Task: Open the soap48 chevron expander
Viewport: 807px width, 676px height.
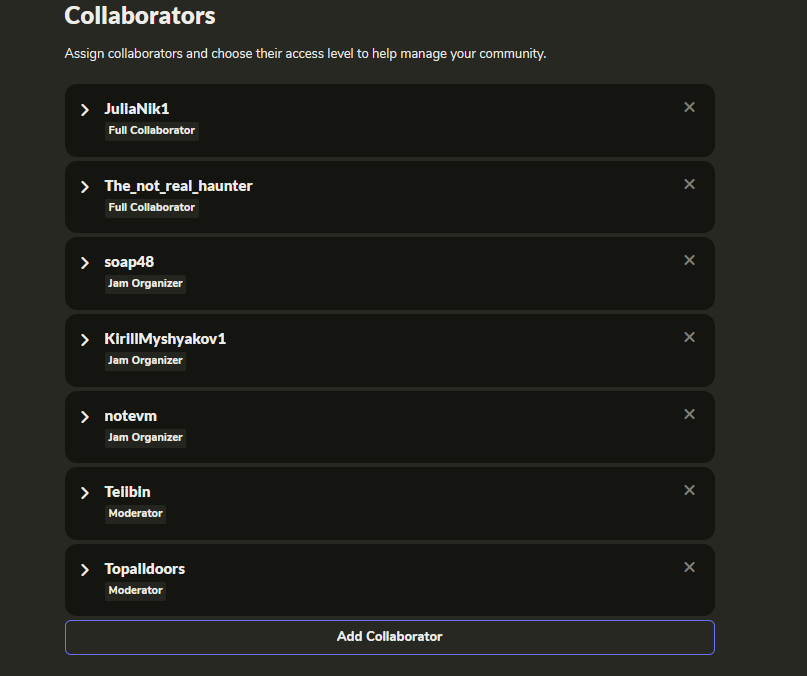Action: (x=85, y=263)
